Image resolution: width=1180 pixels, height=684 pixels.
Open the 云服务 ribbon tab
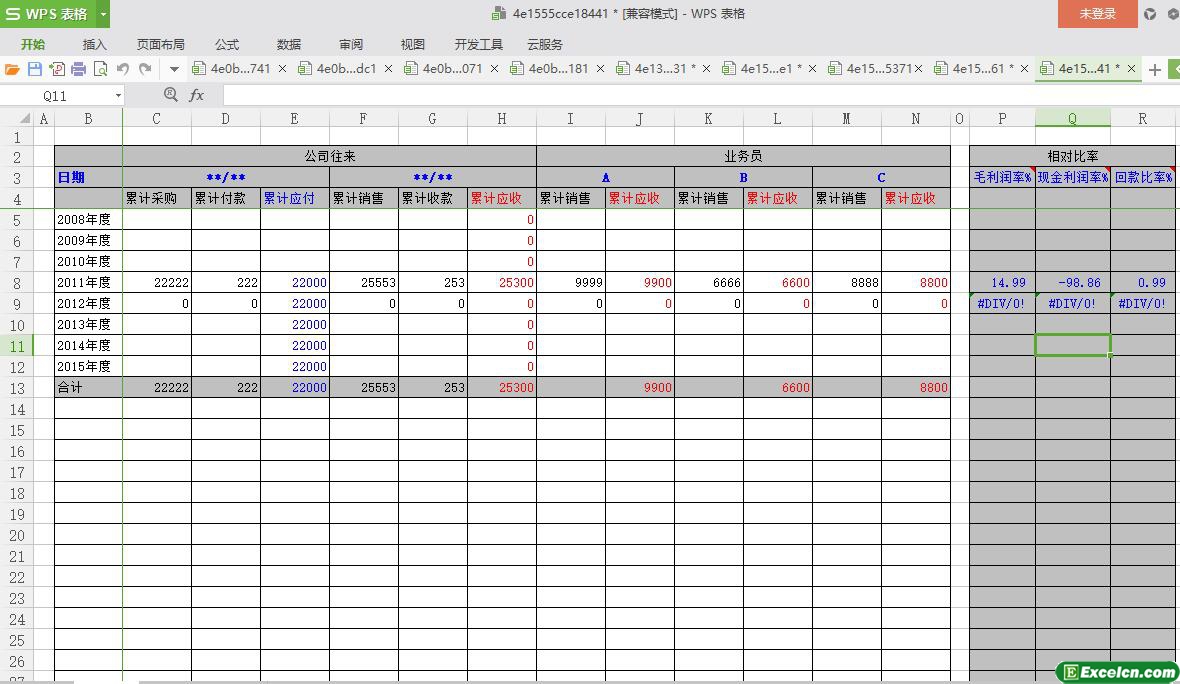coord(545,44)
